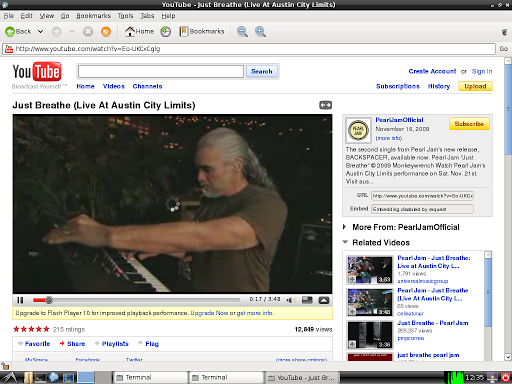Open the View menu

pyautogui.click(x=47, y=16)
